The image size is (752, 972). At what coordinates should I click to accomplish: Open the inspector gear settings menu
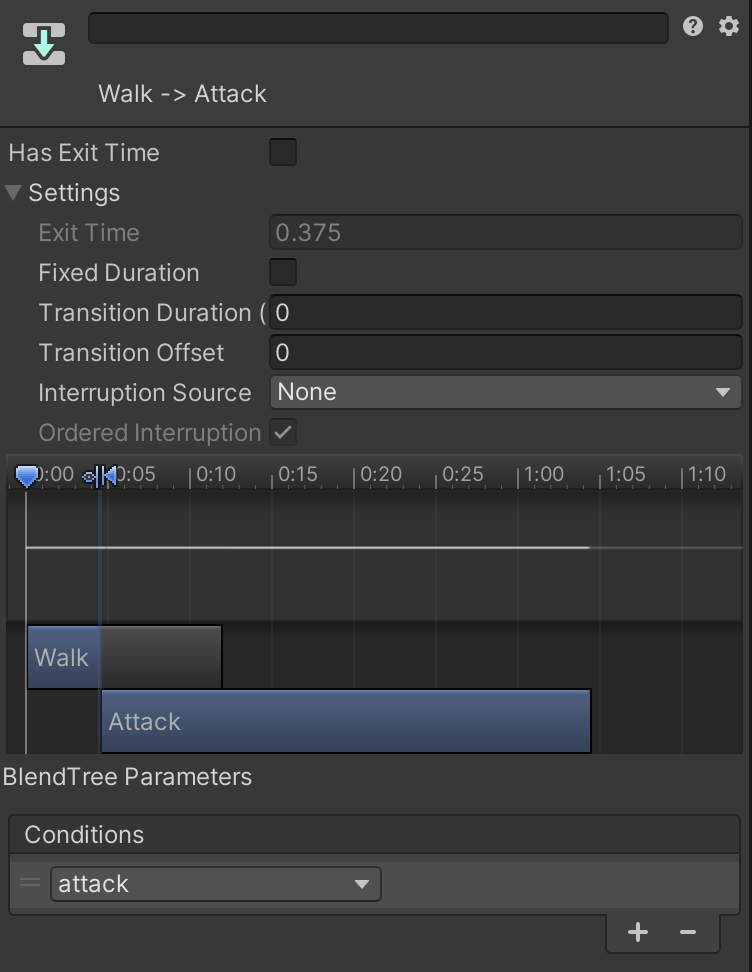point(729,26)
